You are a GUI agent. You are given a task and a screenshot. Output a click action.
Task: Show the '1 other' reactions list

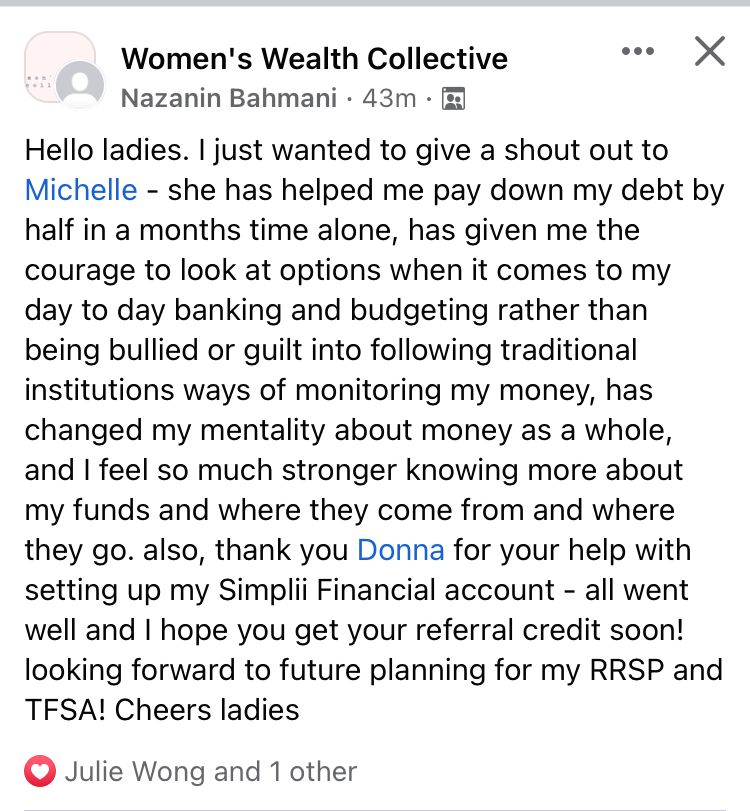tap(312, 771)
